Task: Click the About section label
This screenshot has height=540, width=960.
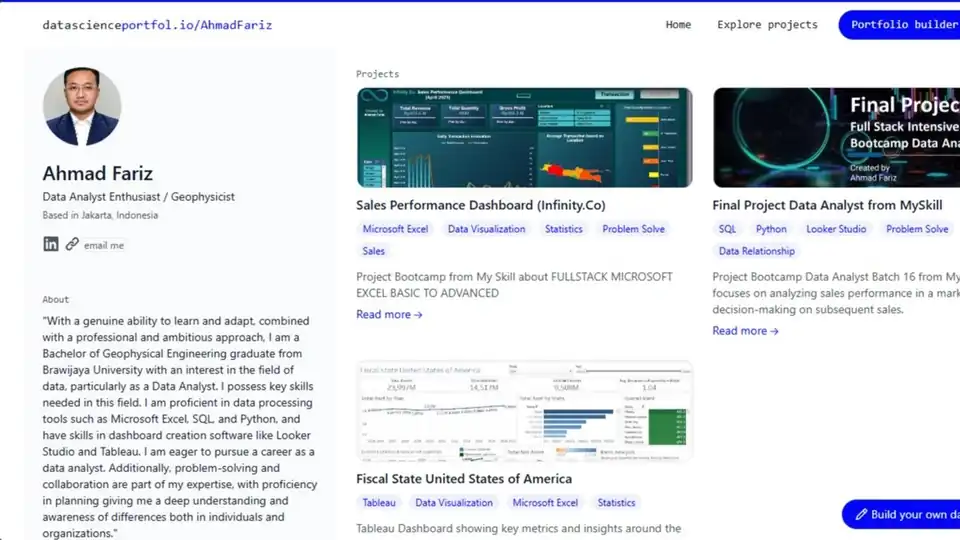Action: [56, 299]
